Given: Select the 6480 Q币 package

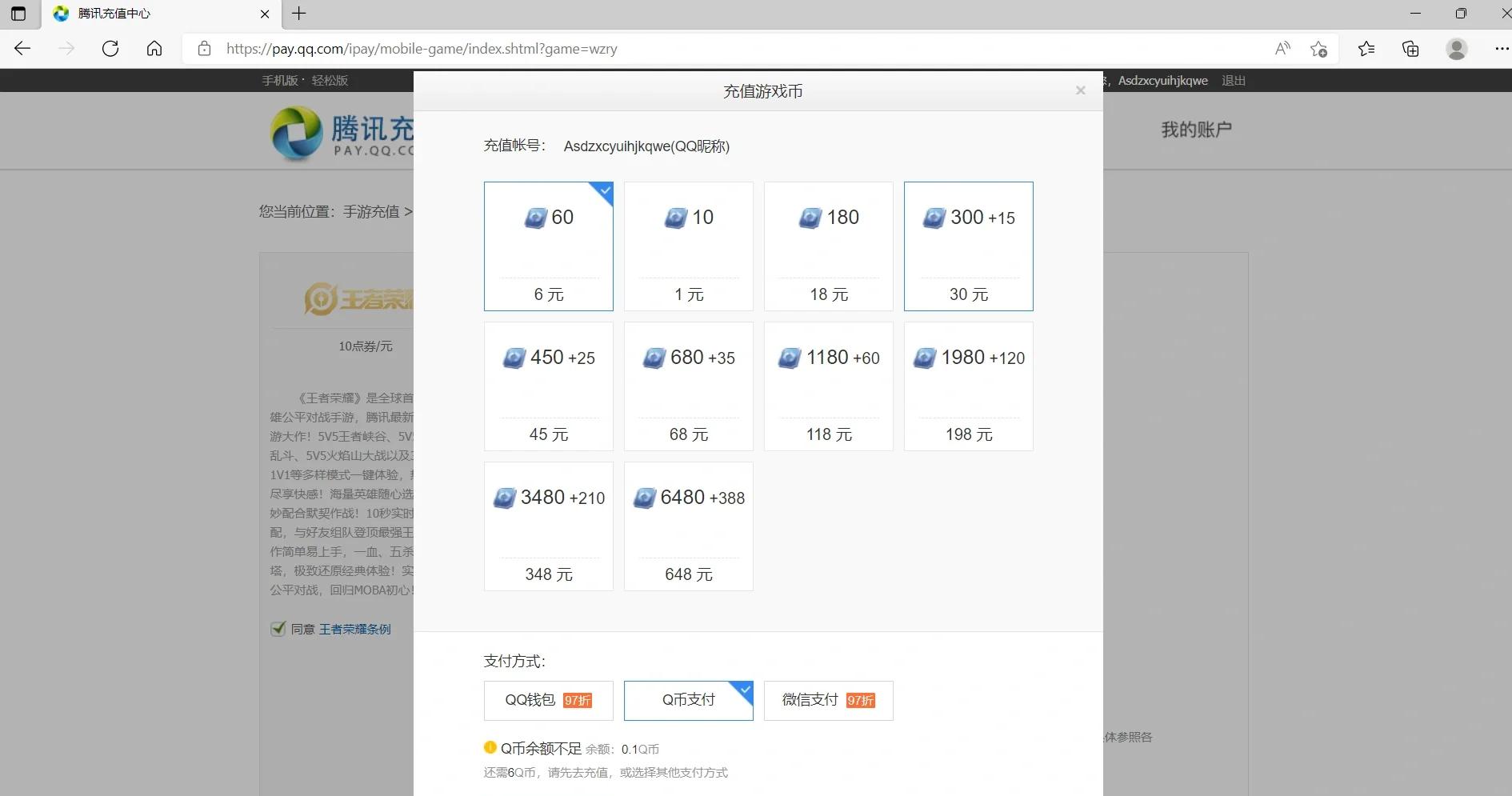Looking at the screenshot, I should point(688,526).
